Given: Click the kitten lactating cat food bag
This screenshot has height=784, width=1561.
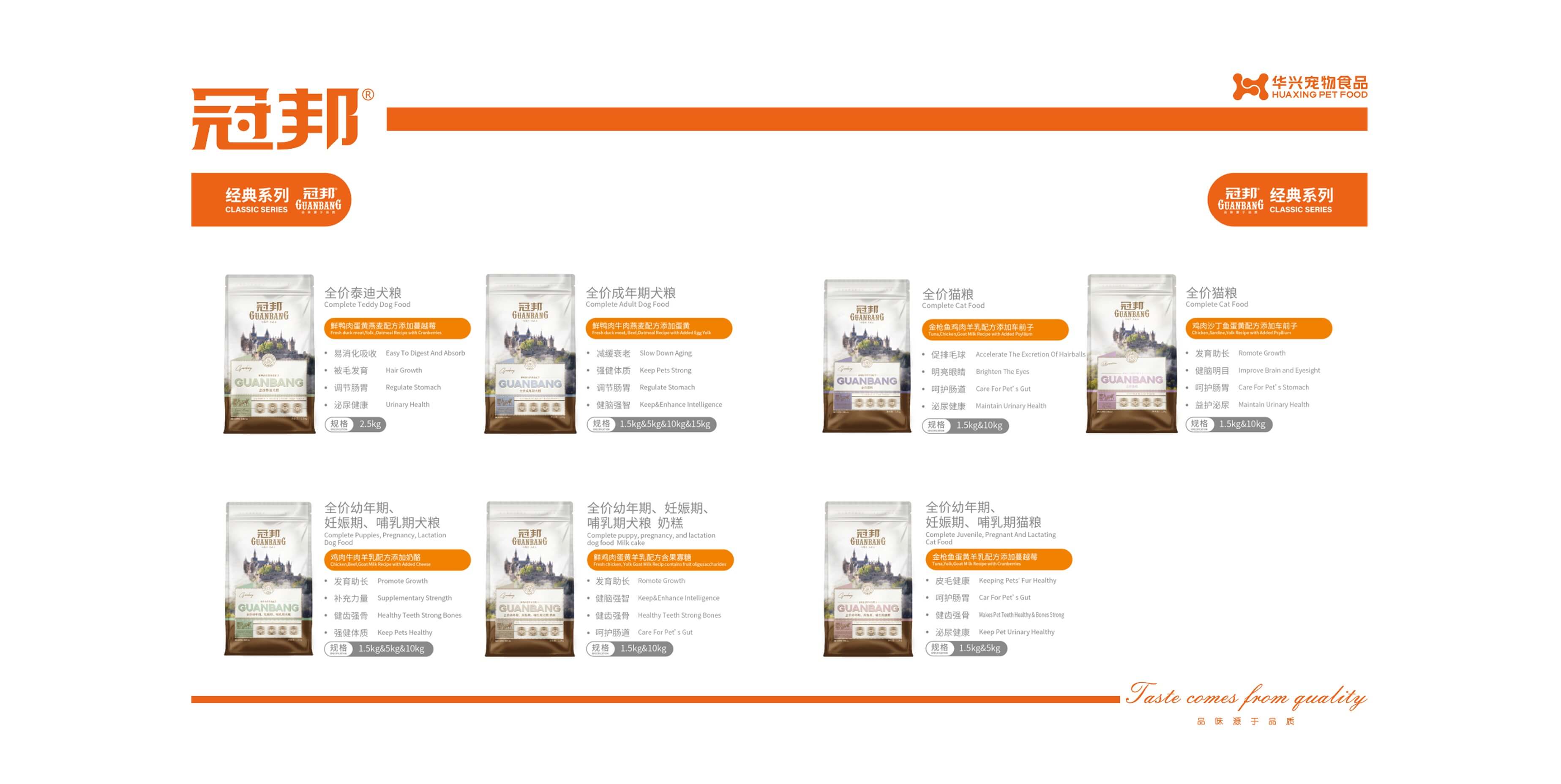Looking at the screenshot, I should coord(868,579).
